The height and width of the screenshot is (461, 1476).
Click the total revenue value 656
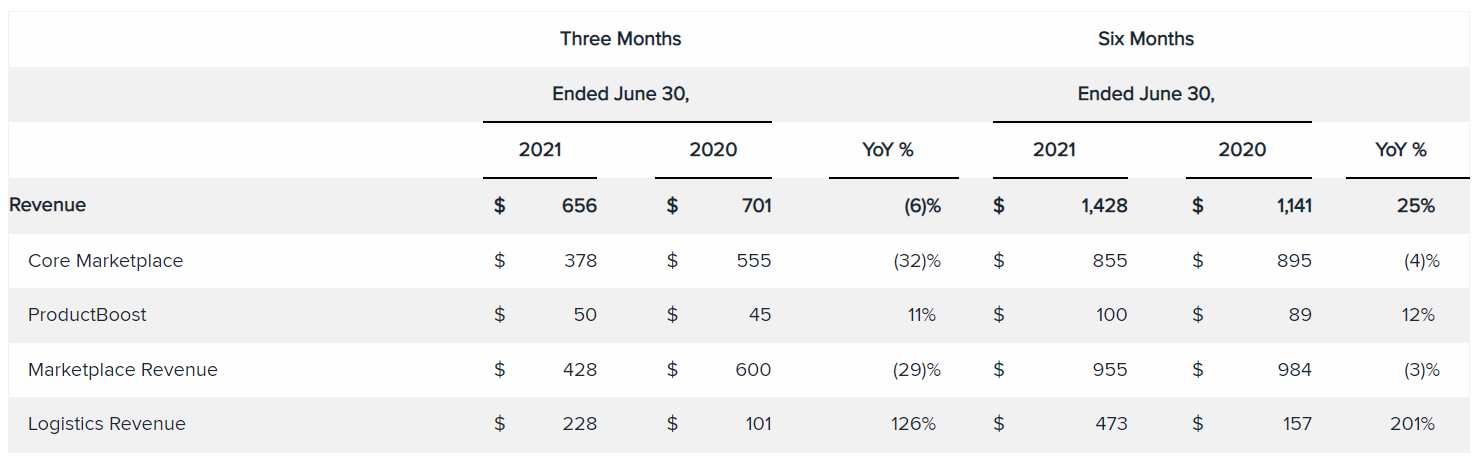click(x=579, y=206)
